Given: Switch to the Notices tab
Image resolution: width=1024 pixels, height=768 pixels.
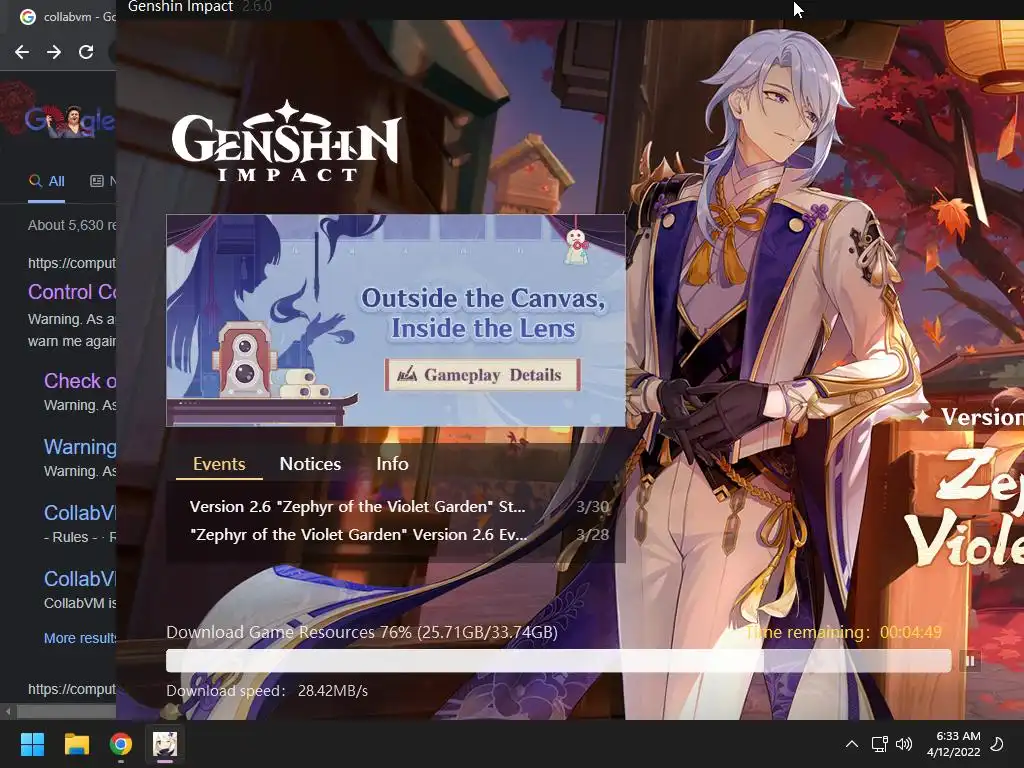Looking at the screenshot, I should click(310, 464).
